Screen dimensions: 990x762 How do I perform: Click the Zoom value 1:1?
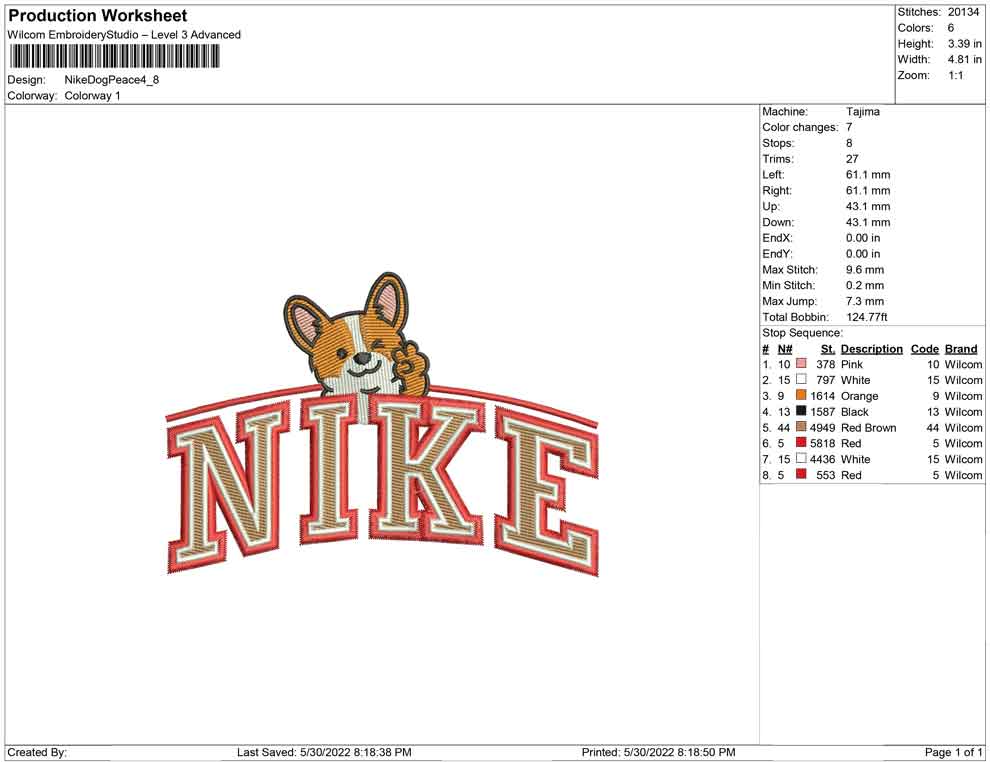tap(956, 75)
